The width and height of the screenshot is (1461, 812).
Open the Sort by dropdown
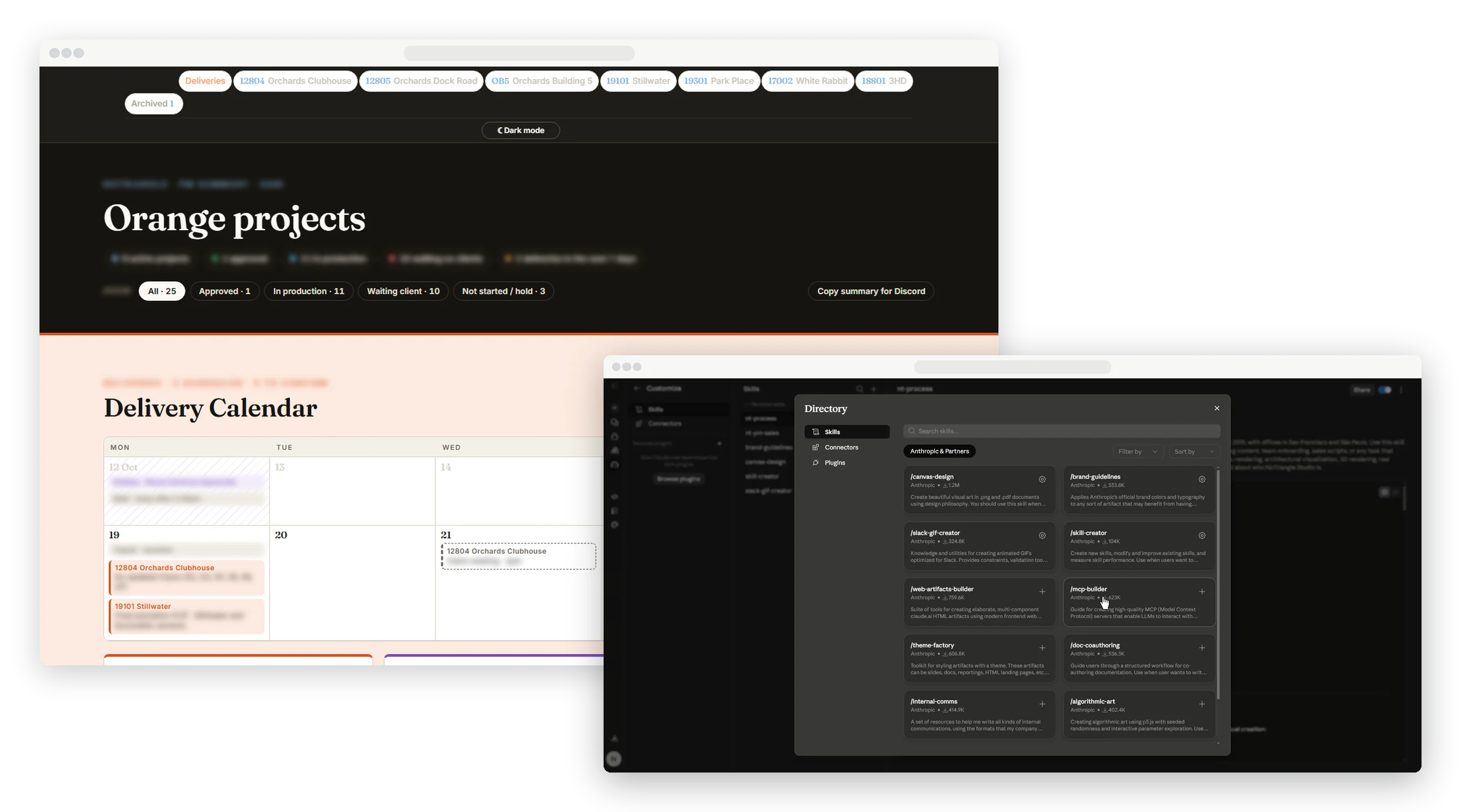(1194, 452)
